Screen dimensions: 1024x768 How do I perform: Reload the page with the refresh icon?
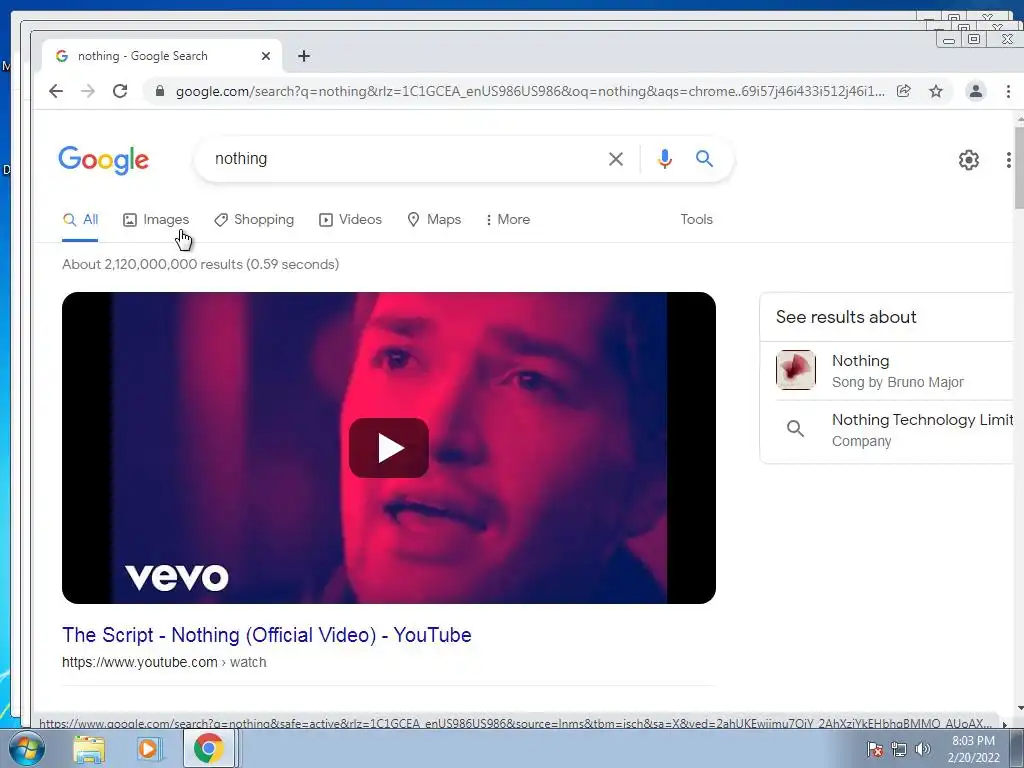coord(120,91)
